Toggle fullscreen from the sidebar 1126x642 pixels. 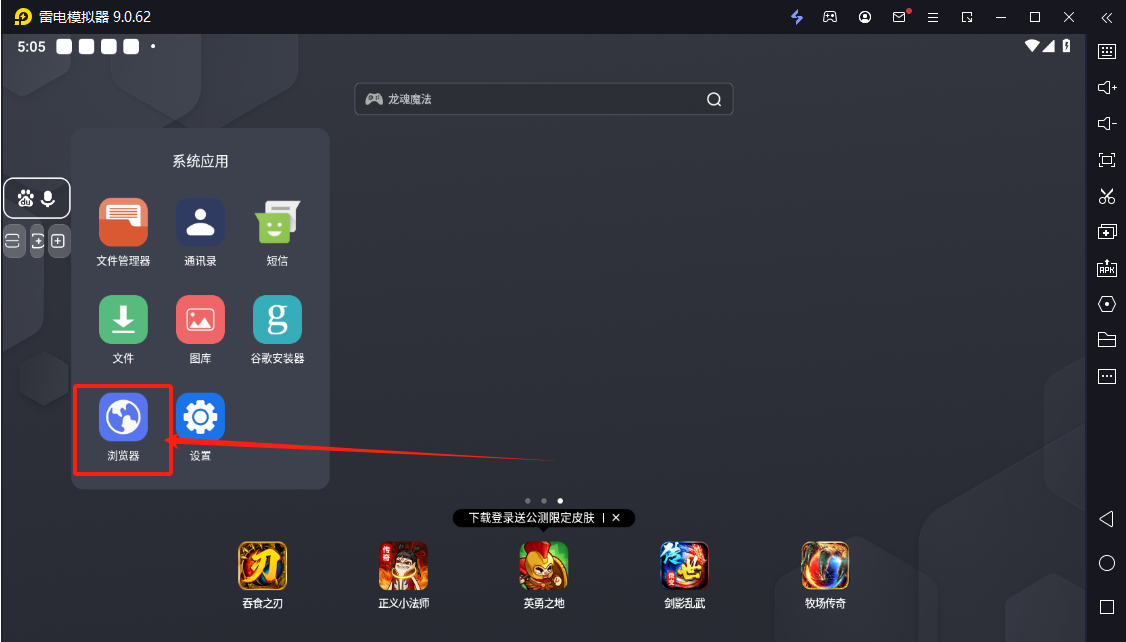click(x=1107, y=160)
